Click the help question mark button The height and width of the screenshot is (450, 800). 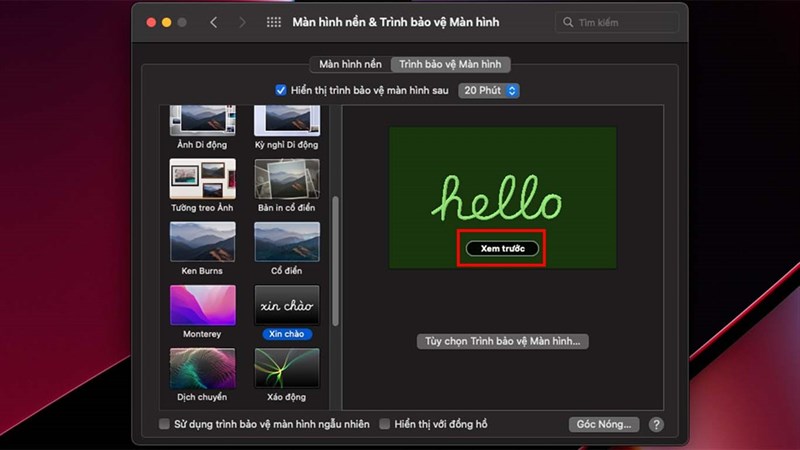pos(656,424)
